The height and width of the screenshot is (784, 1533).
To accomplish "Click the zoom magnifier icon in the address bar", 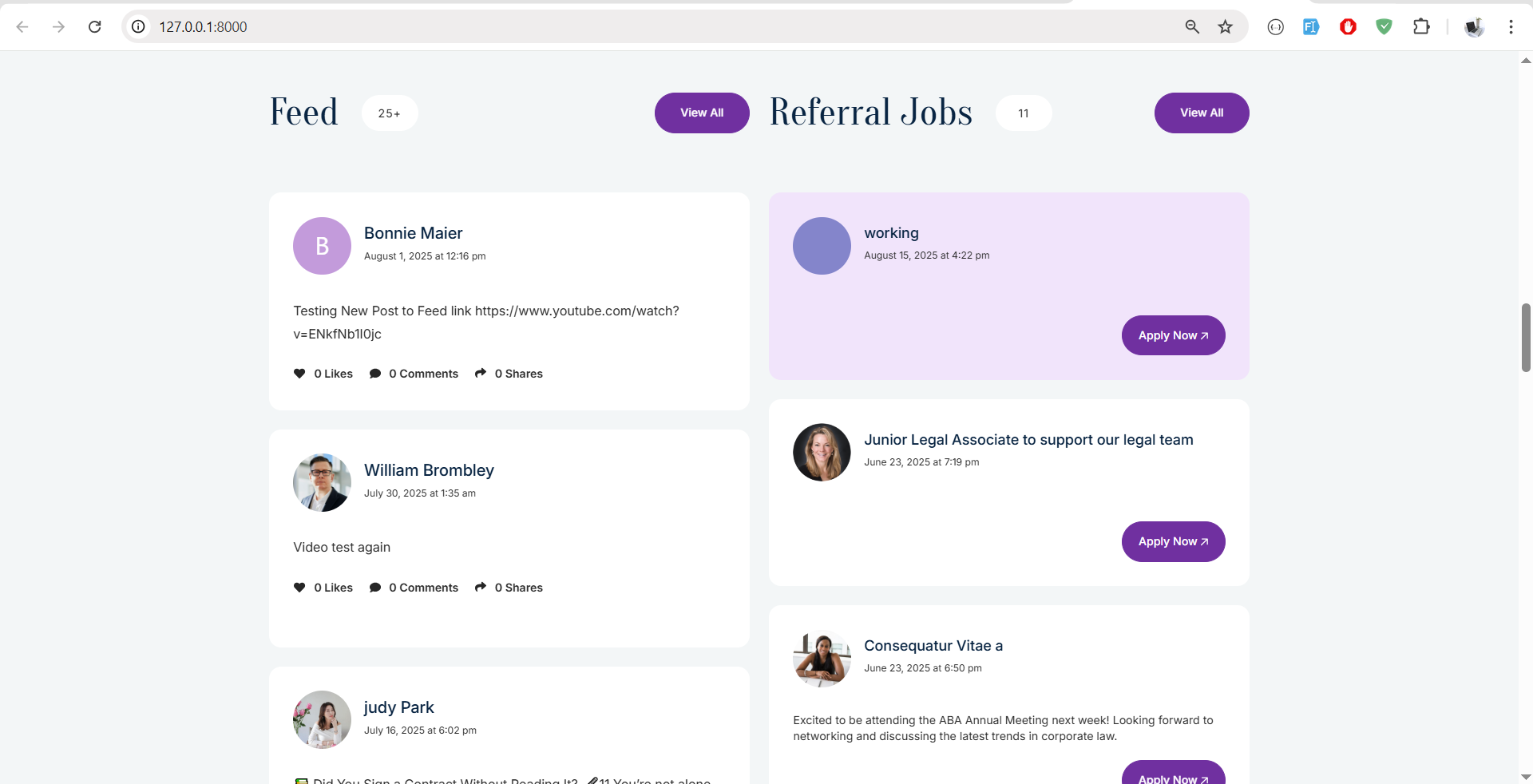I will pyautogui.click(x=1192, y=27).
